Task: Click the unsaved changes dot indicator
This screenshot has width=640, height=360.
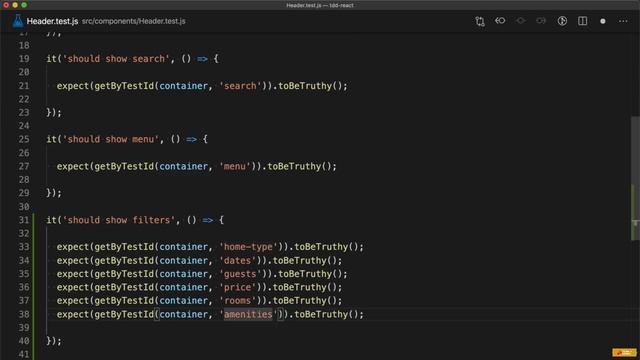Action: coord(603,21)
